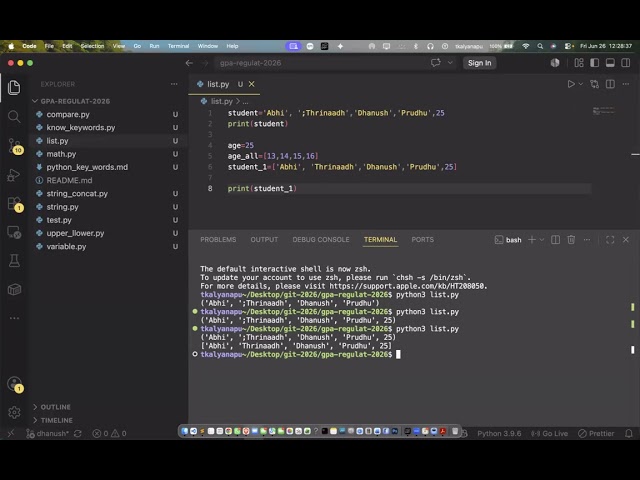This screenshot has height=480, width=640.
Task: Open the Explorer view in activity bar
Action: click(x=14, y=87)
